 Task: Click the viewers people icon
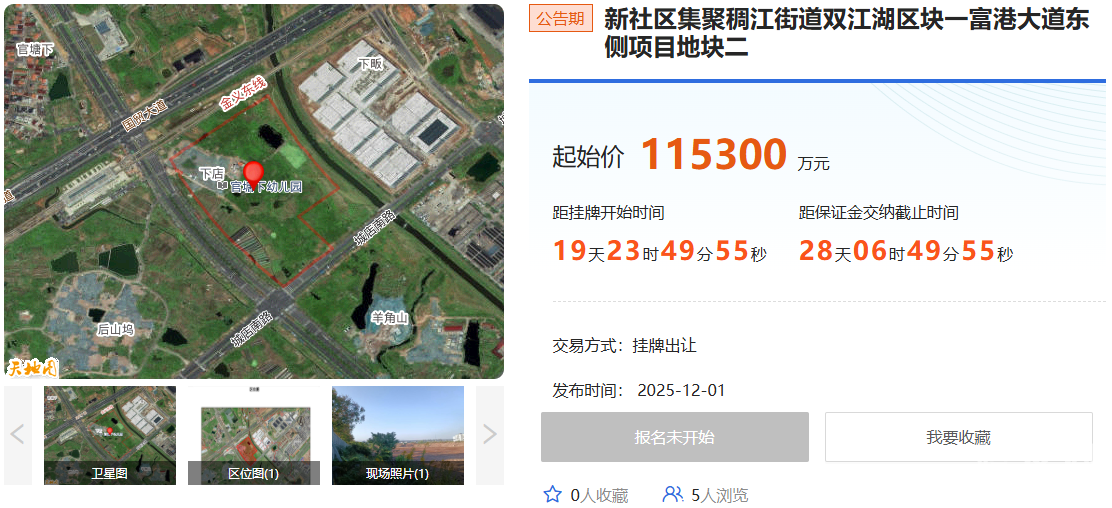point(672,495)
